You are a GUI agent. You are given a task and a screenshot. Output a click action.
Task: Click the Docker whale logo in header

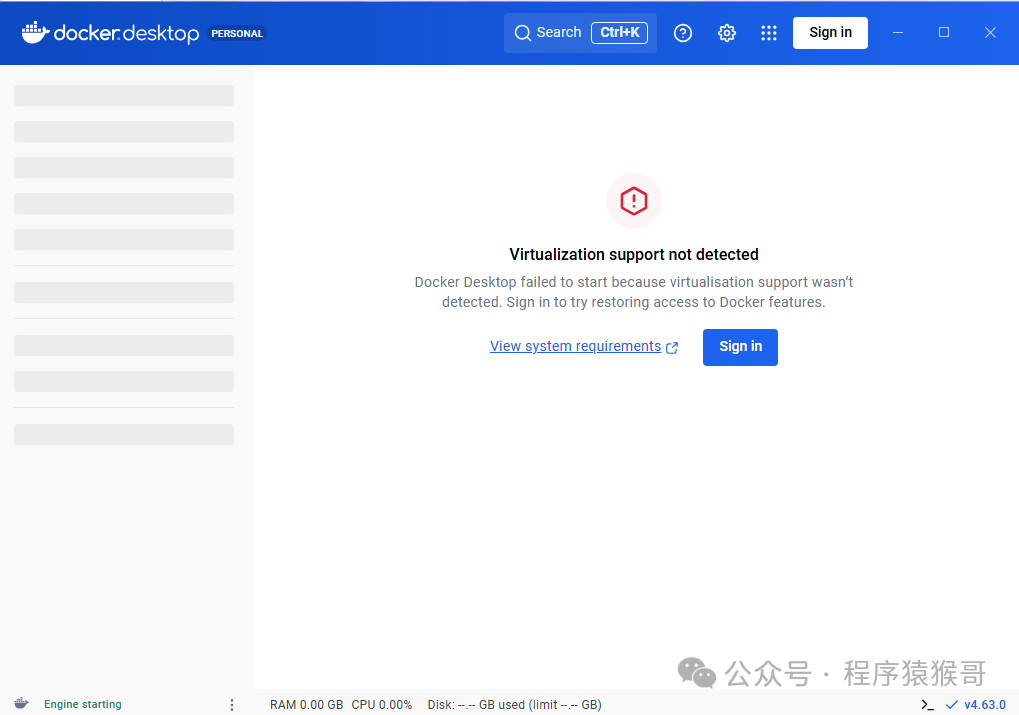(x=35, y=33)
